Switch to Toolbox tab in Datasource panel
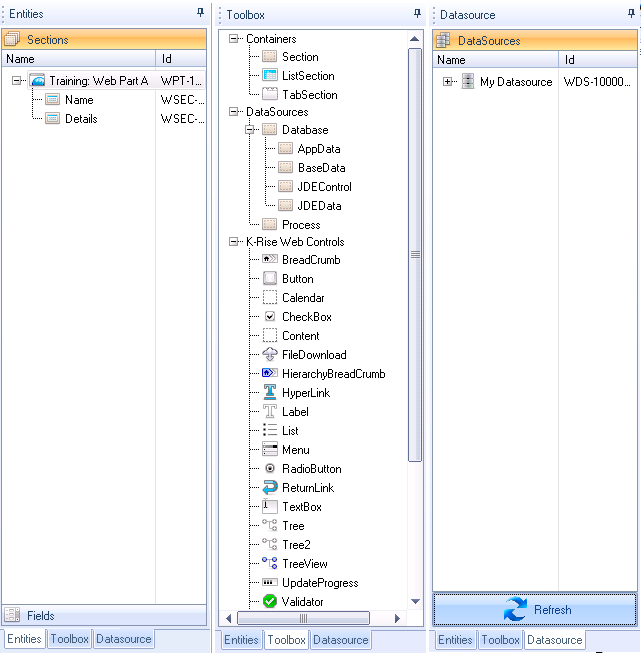The image size is (641, 653). click(x=500, y=640)
